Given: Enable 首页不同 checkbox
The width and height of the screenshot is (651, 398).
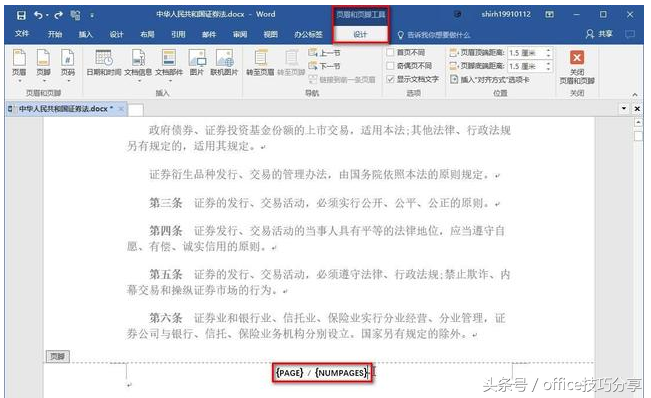Looking at the screenshot, I should tap(390, 53).
